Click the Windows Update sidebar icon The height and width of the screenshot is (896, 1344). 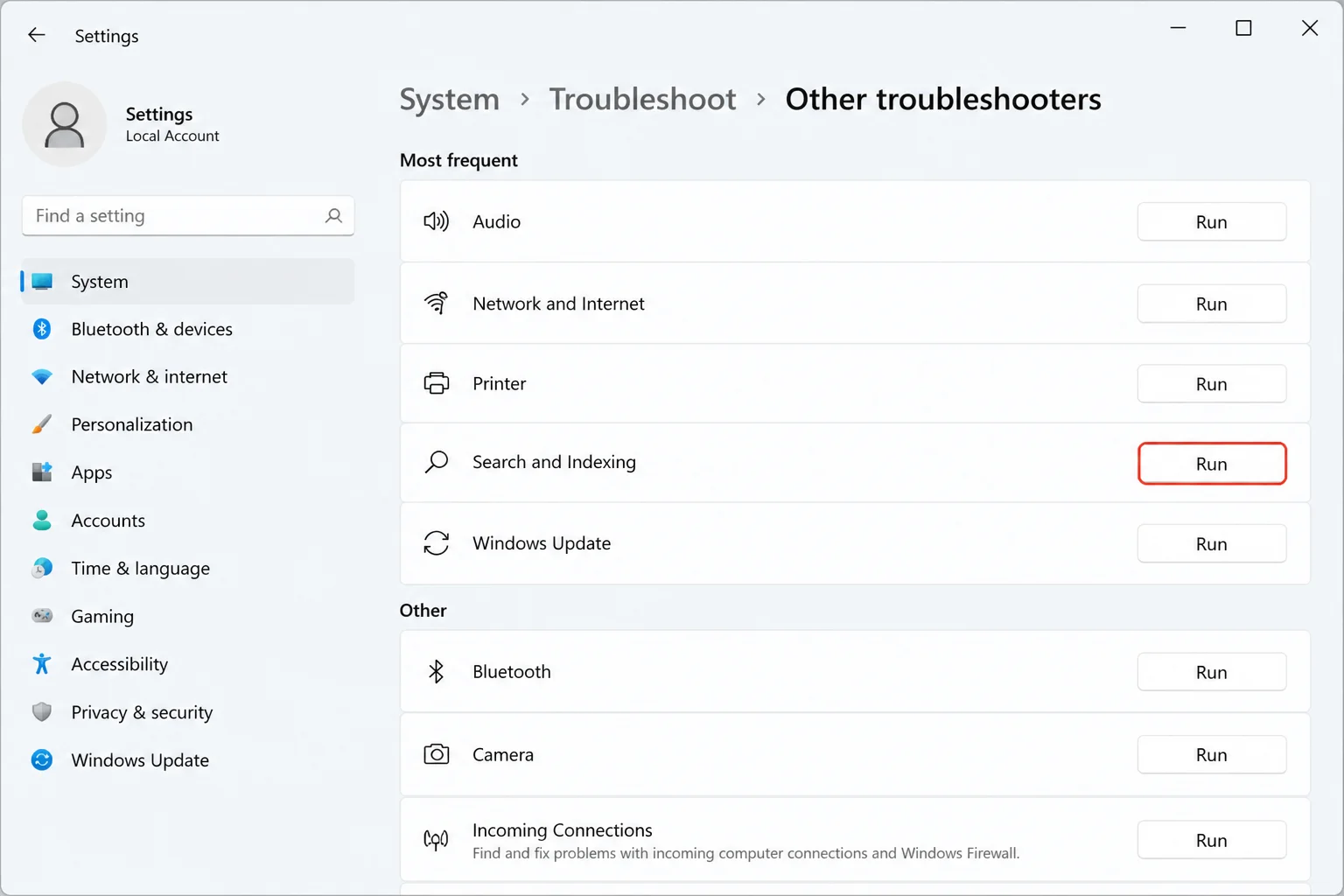tap(42, 759)
